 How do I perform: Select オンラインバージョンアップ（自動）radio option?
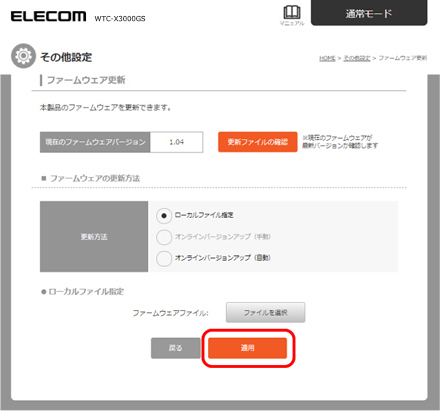pyautogui.click(x=164, y=258)
